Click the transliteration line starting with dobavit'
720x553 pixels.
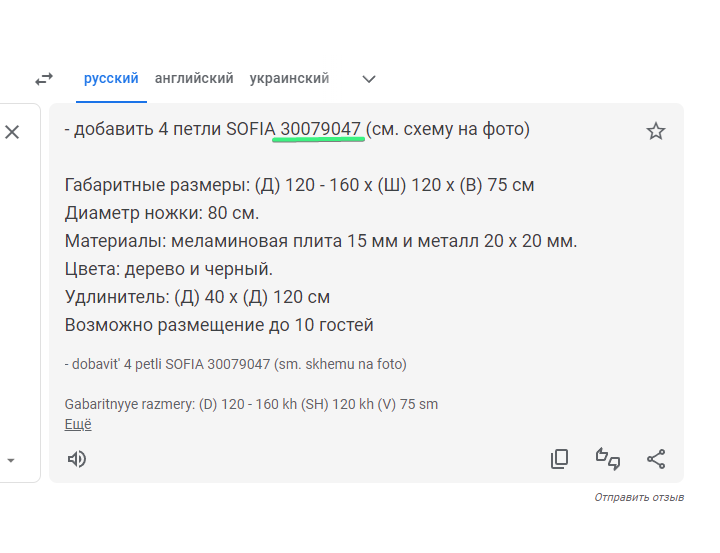click(x=235, y=364)
